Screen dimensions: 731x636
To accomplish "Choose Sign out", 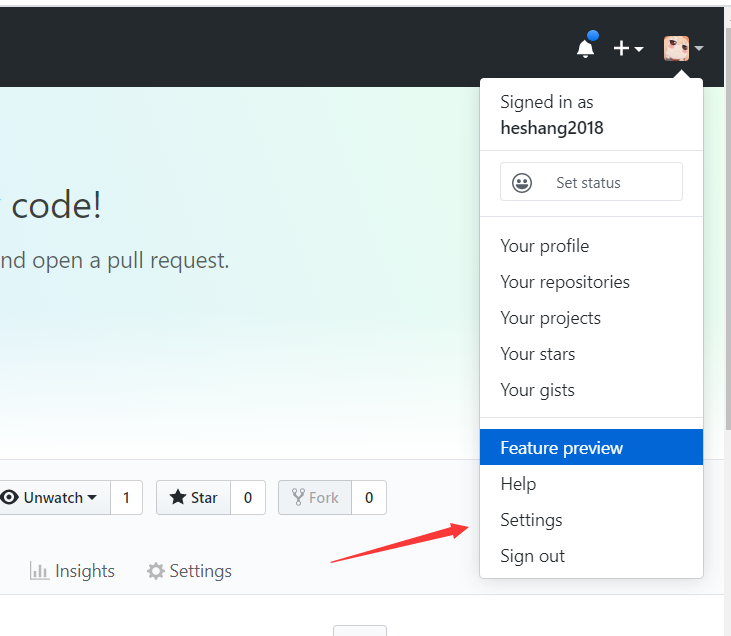I will (x=591, y=555).
